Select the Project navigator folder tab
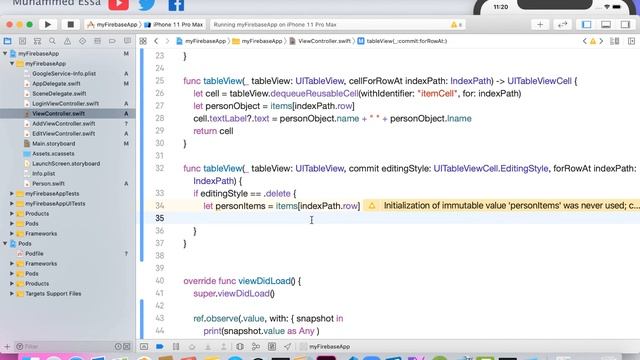 pyautogui.click(x=7, y=41)
